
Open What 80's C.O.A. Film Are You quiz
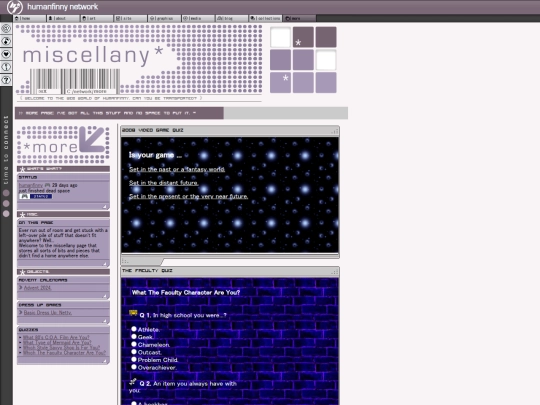(x=56, y=338)
